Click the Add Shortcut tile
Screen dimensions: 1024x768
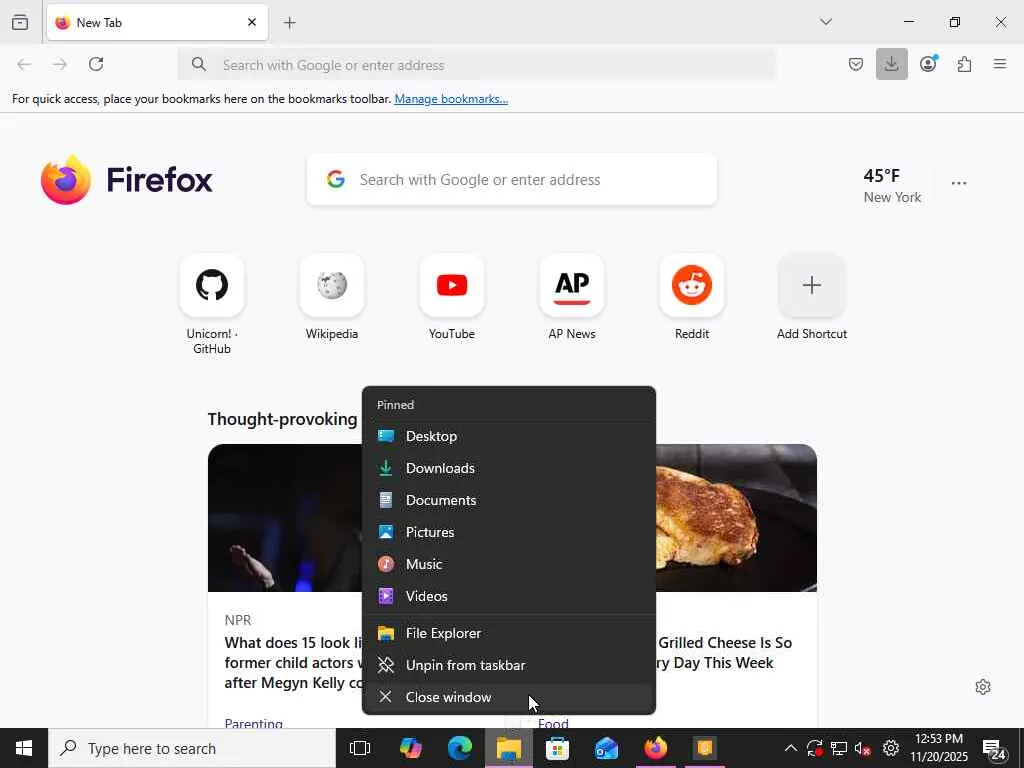pos(812,298)
